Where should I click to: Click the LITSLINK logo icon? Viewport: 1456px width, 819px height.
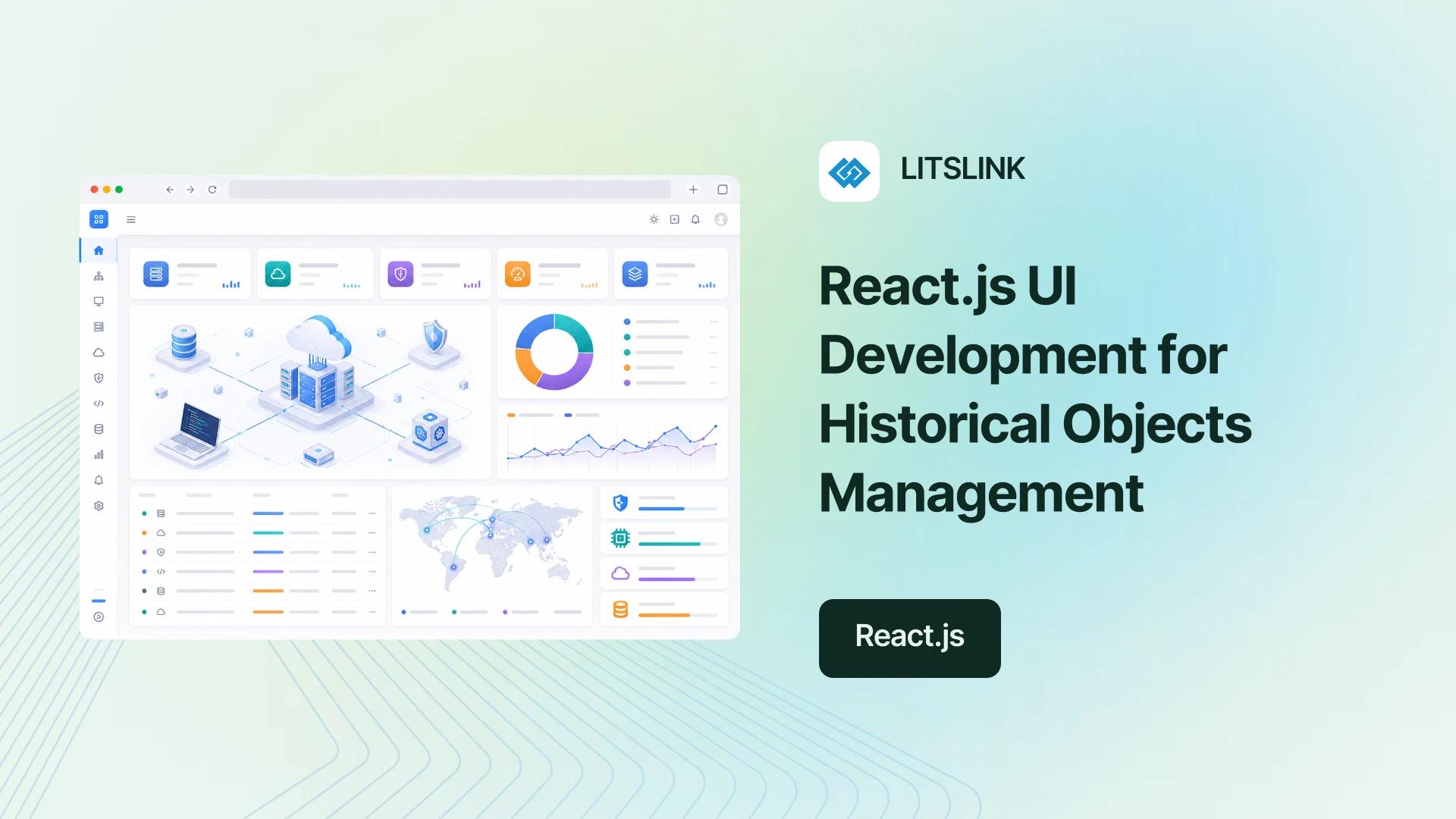tap(849, 171)
